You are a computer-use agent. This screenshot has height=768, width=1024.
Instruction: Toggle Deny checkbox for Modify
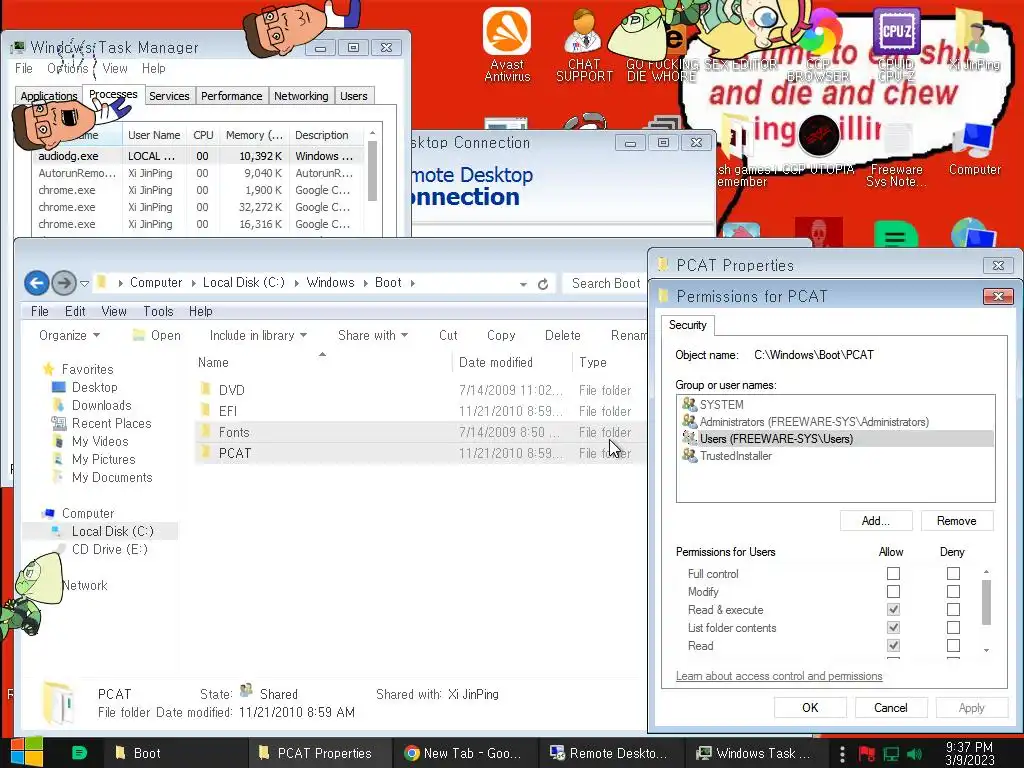[953, 592]
